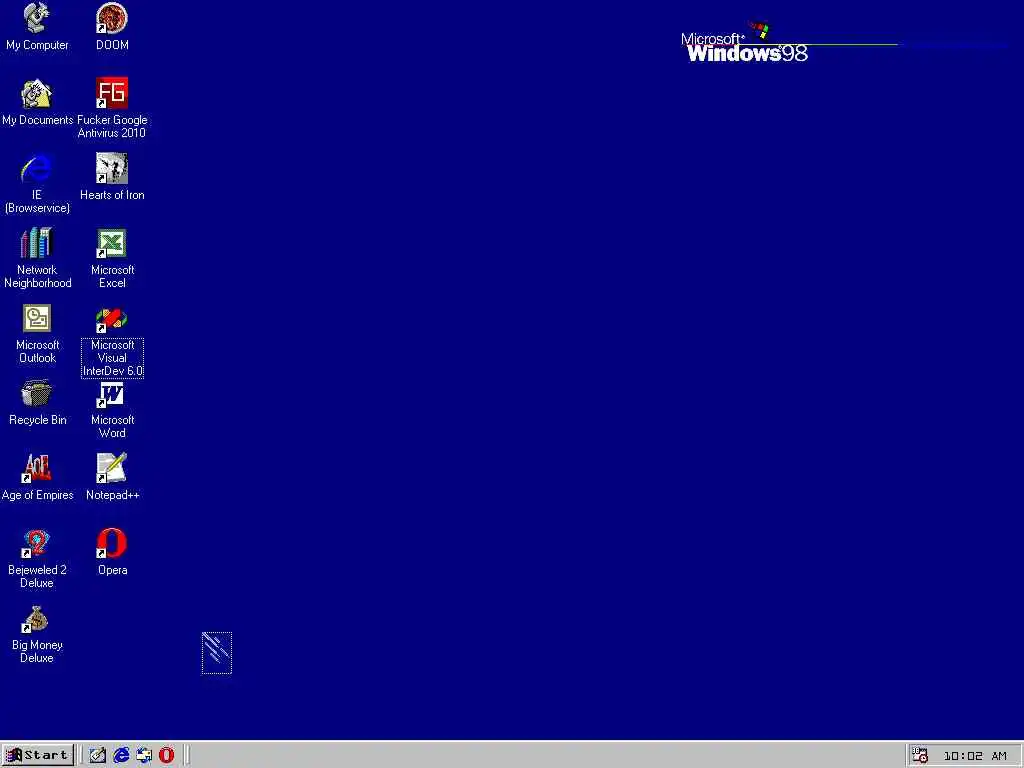The width and height of the screenshot is (1024, 768).
Task: Click the "Microsoft Excel" icon label
Action: point(112,276)
